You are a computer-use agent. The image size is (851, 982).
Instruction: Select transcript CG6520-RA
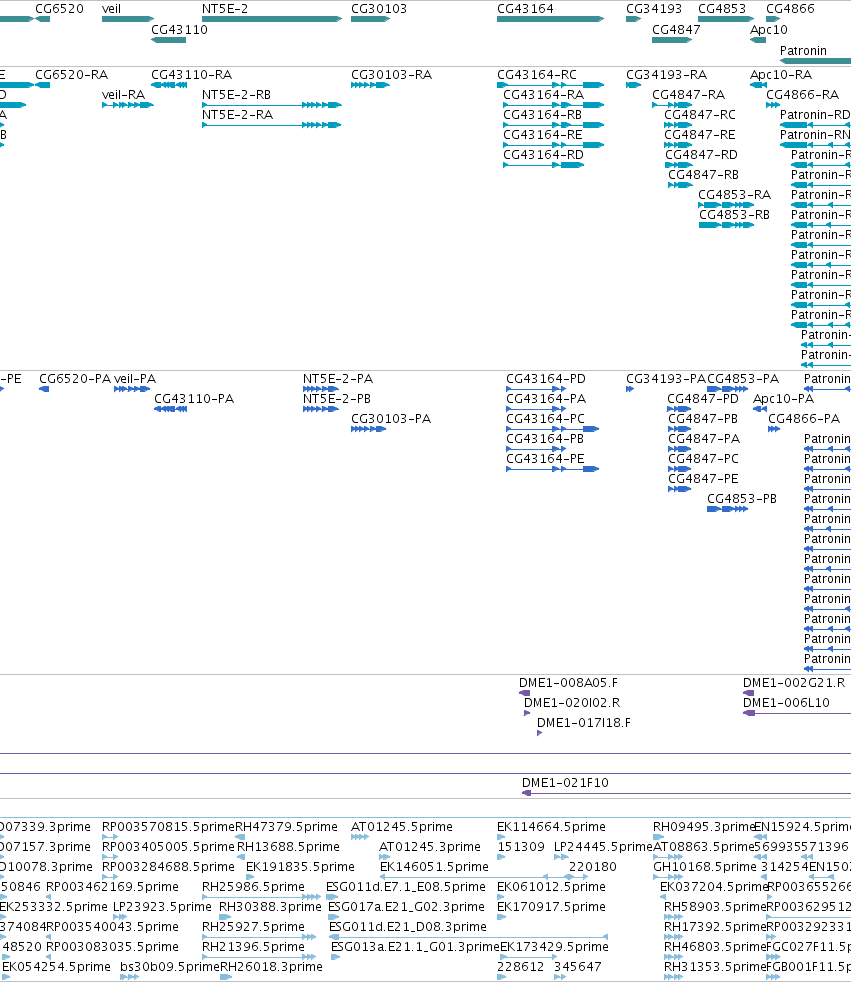43,85
